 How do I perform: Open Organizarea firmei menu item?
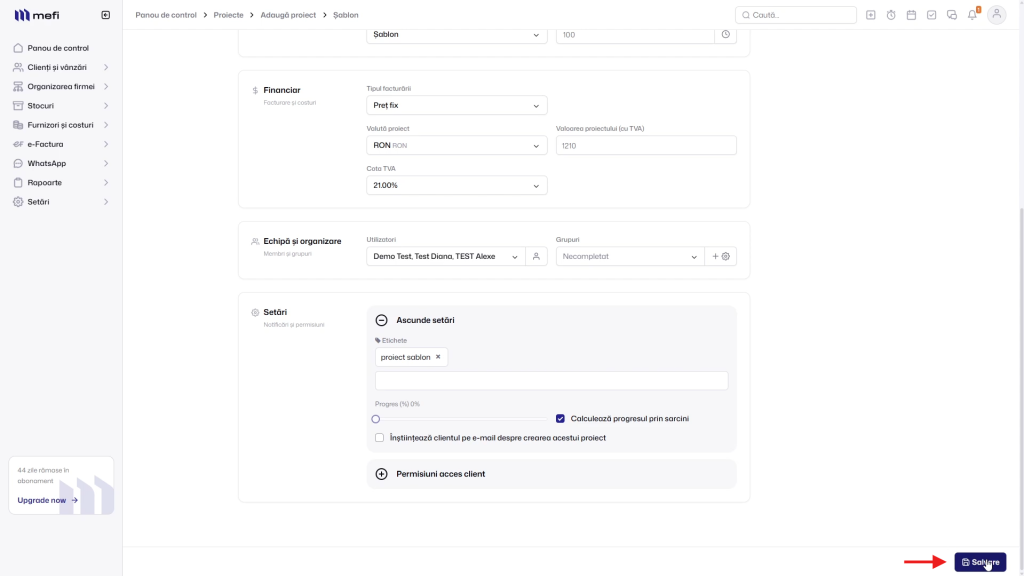pos(61,86)
